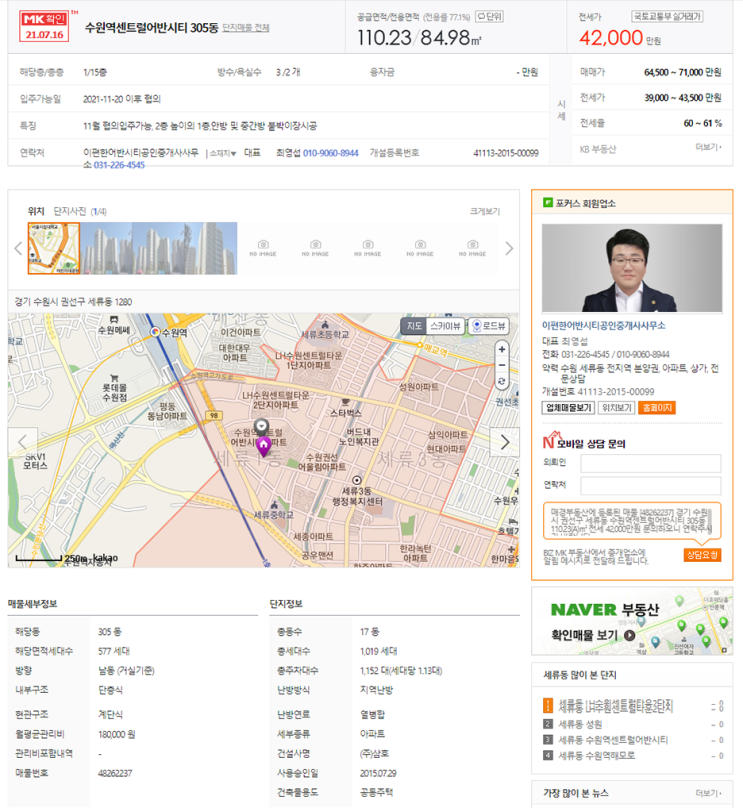Open 세류동 성원 ranking item
The width and height of the screenshot is (743, 808).
pos(580,724)
